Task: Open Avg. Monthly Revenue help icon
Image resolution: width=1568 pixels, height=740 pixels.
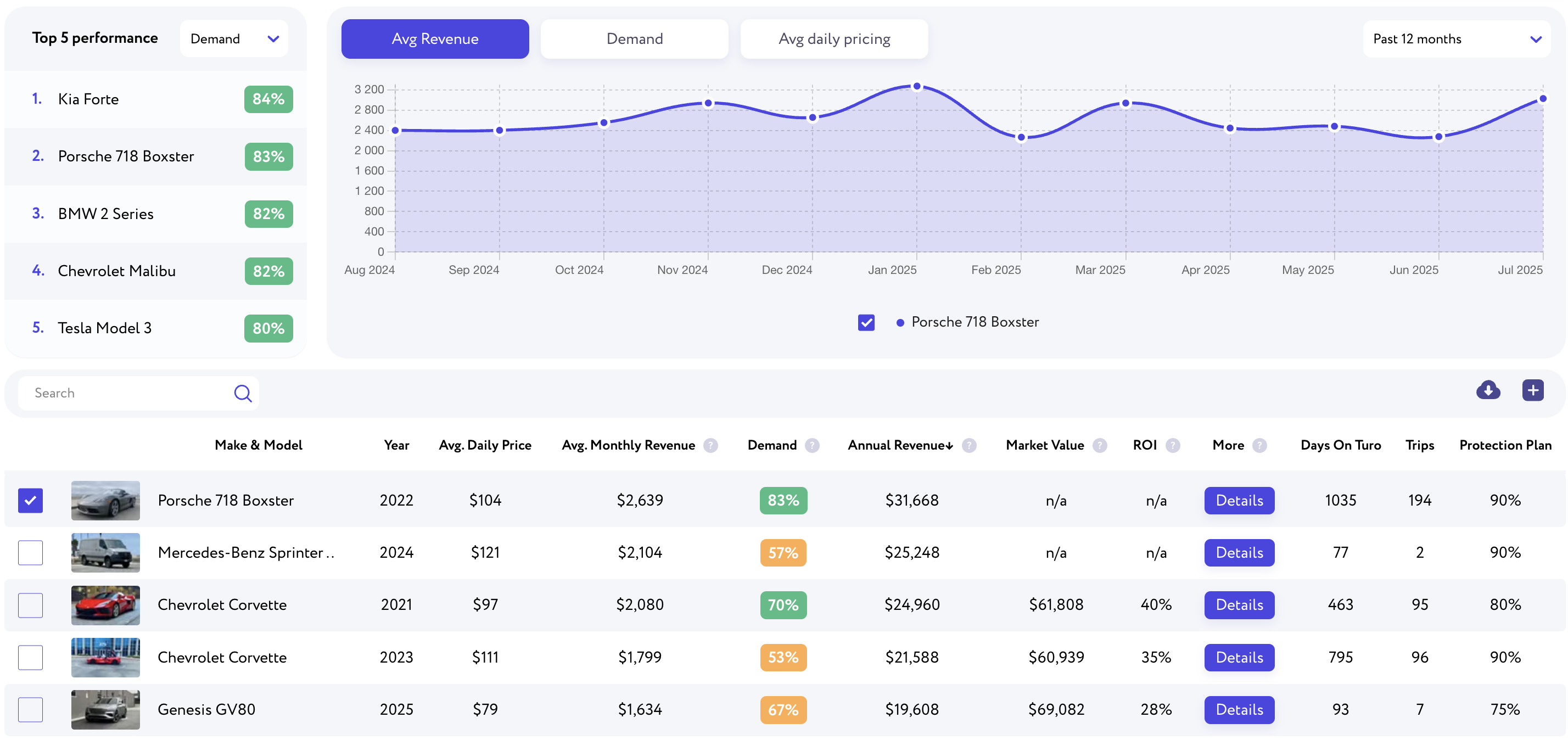Action: pos(710,445)
